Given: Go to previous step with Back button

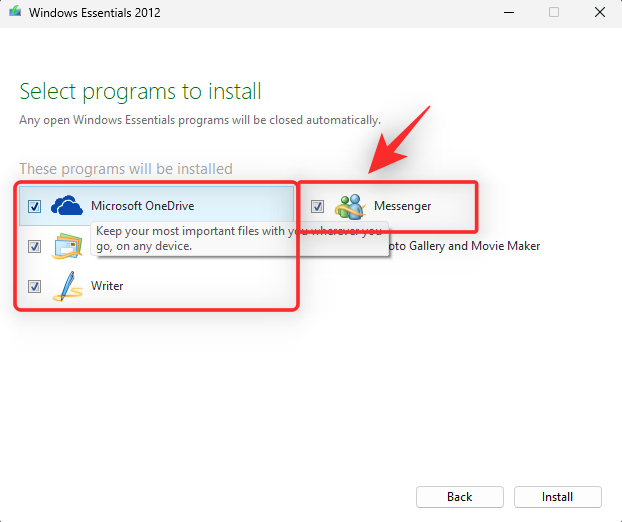Looking at the screenshot, I should [x=460, y=497].
